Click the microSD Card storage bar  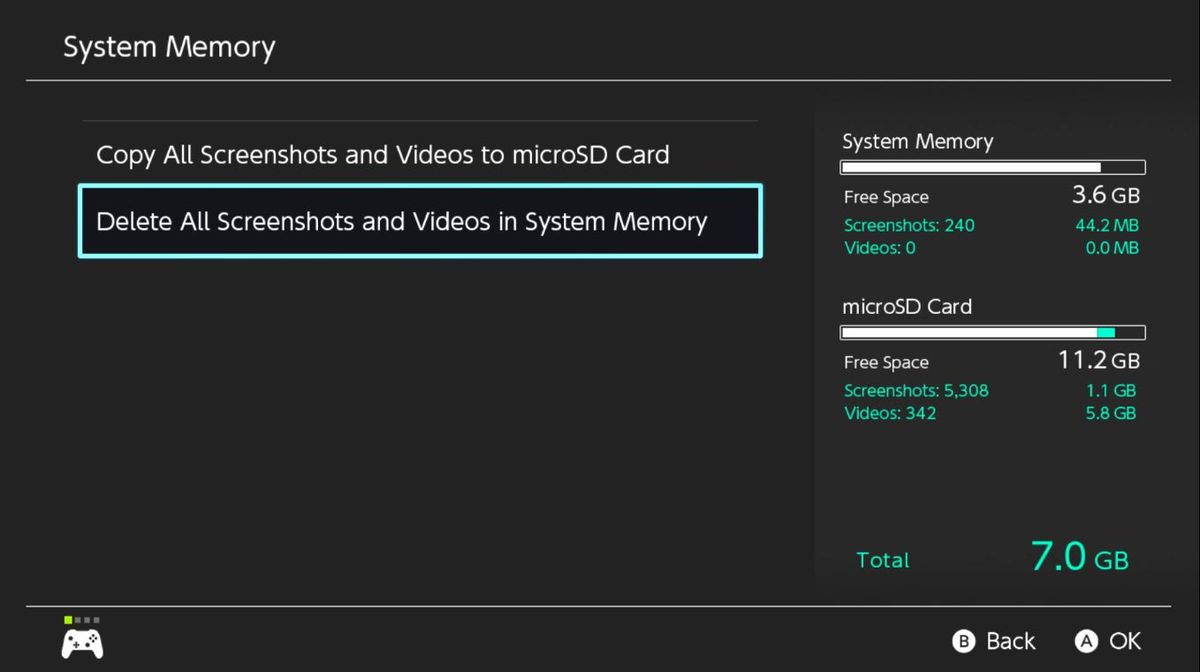click(x=991, y=331)
